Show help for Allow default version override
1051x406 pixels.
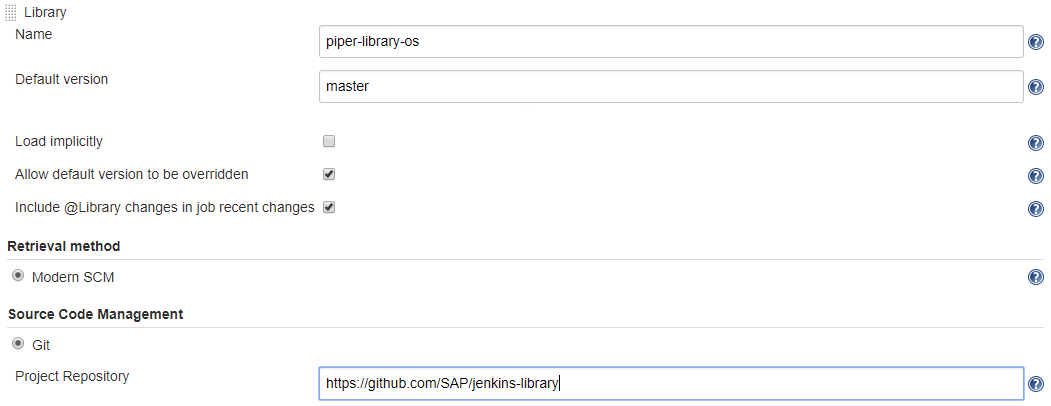1036,176
